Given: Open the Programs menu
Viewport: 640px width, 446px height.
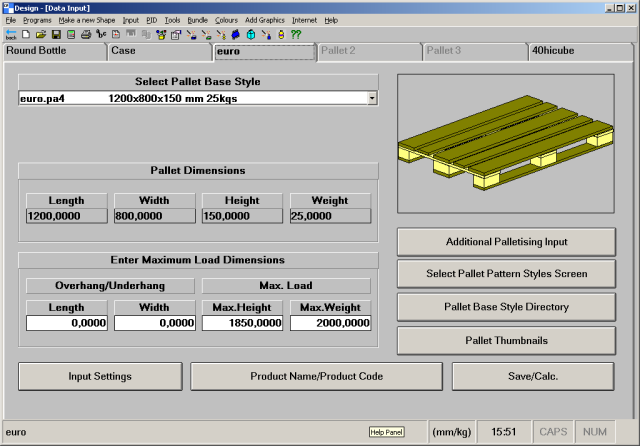Looking at the screenshot, I should point(37,20).
